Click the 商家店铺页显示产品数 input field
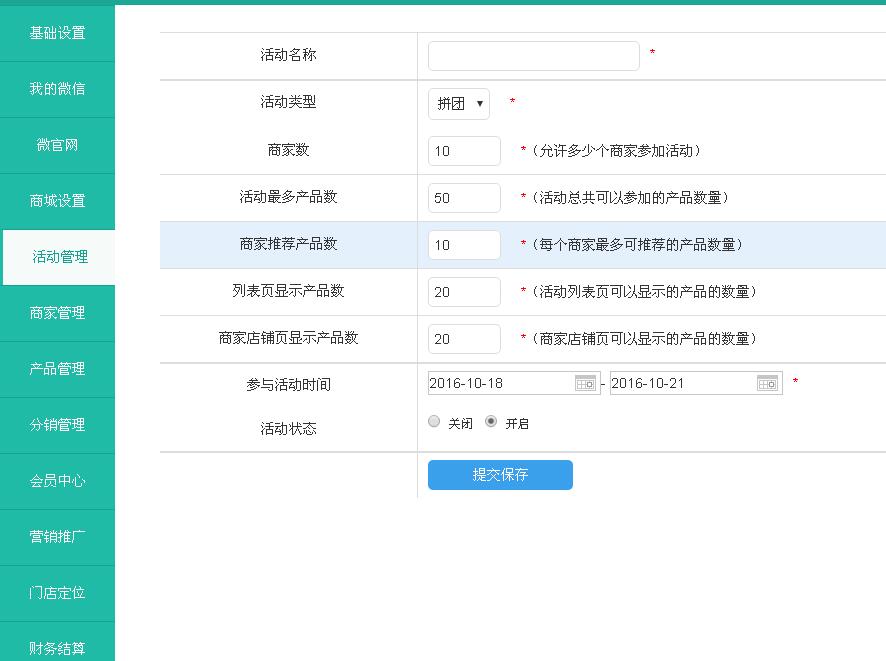 click(x=464, y=339)
